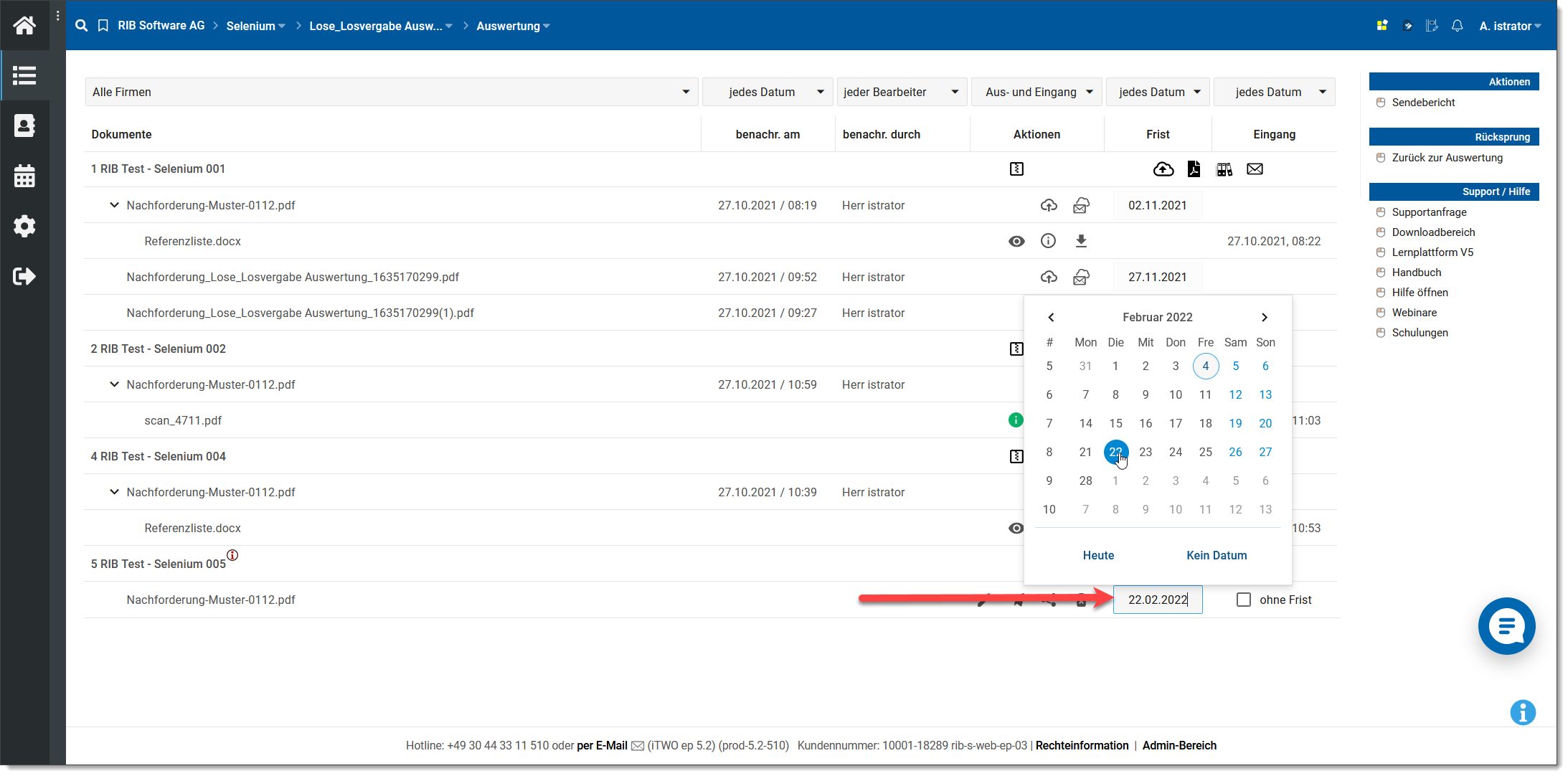1568x776 pixels.
Task: Open the list view icon in sidebar
Action: click(x=24, y=75)
